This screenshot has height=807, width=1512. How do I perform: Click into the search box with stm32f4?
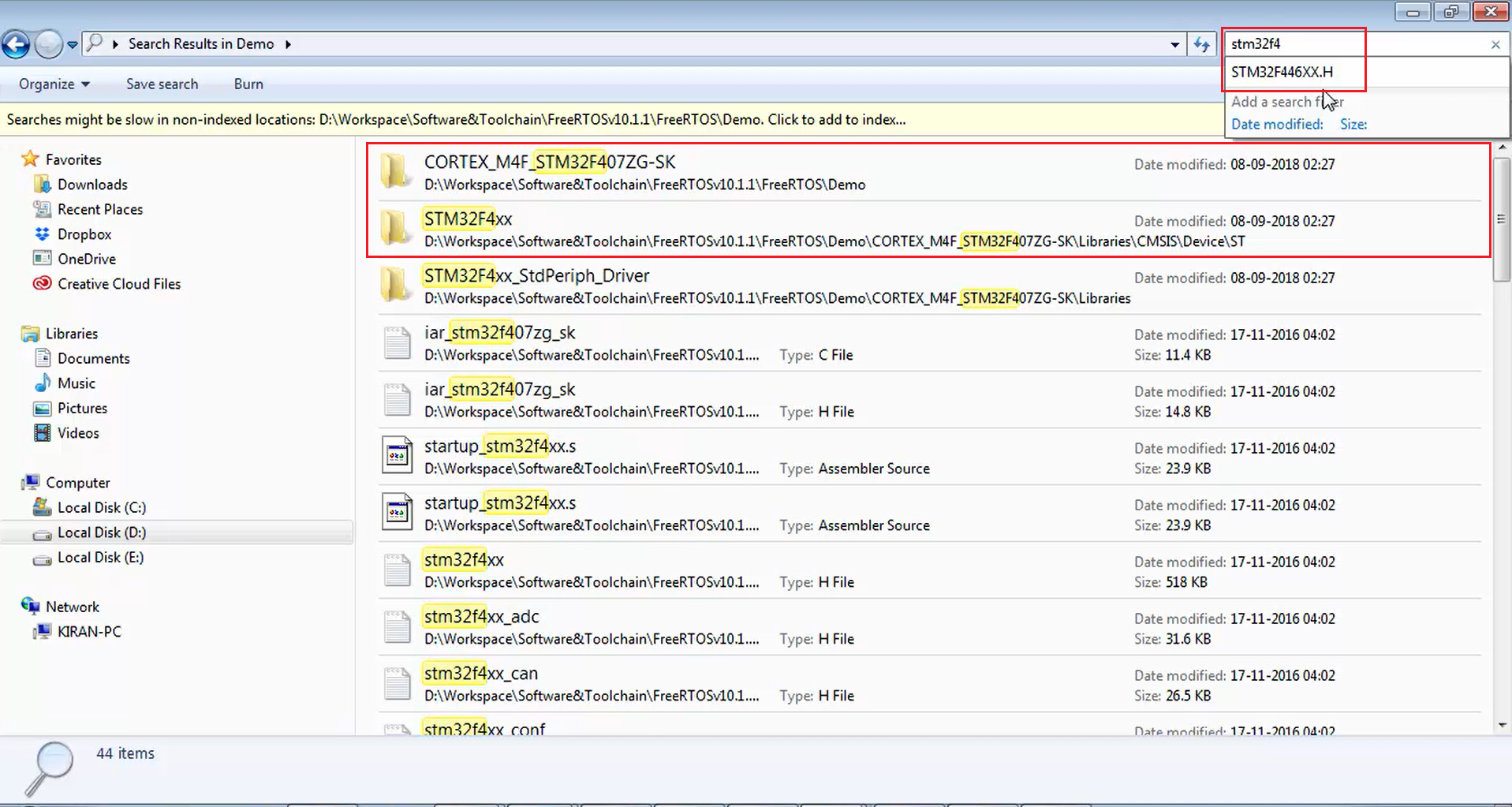(x=1357, y=44)
